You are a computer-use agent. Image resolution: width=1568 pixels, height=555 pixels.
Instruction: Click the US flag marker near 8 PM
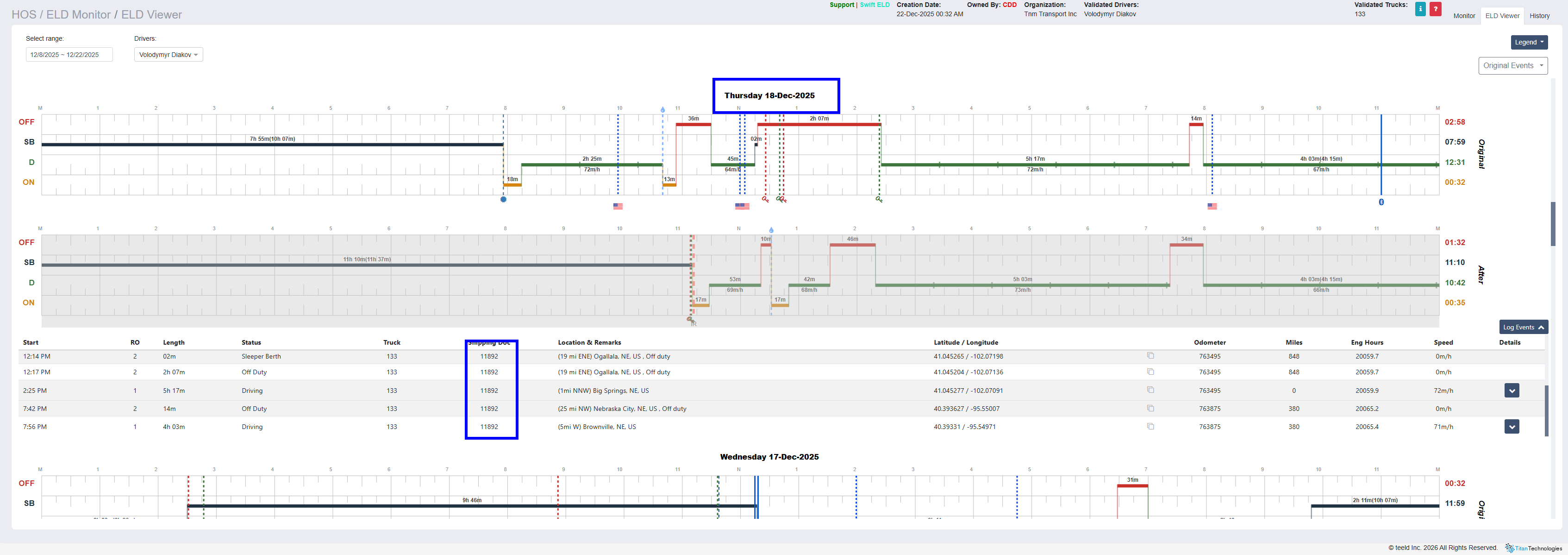(x=1212, y=207)
